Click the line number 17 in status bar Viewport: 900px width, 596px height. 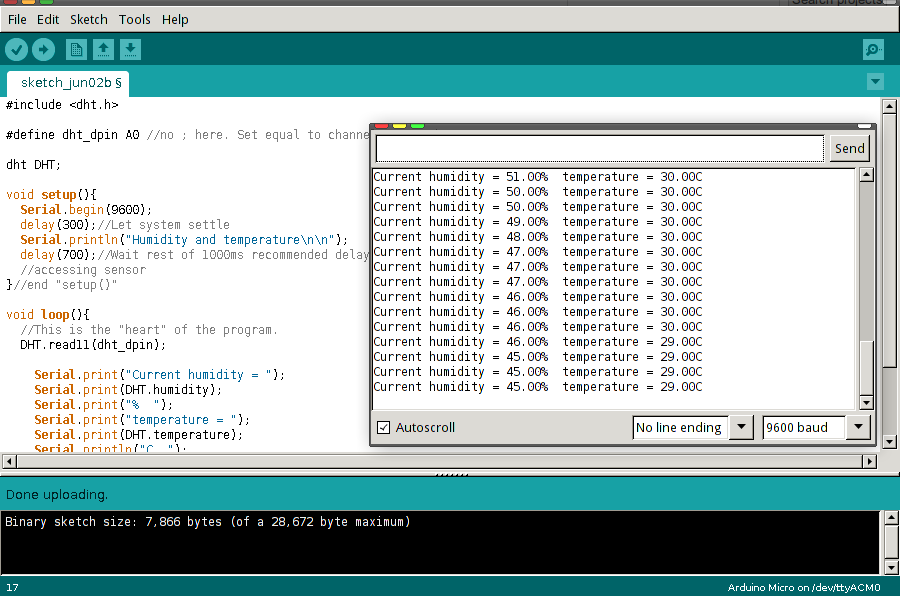pyautogui.click(x=12, y=587)
